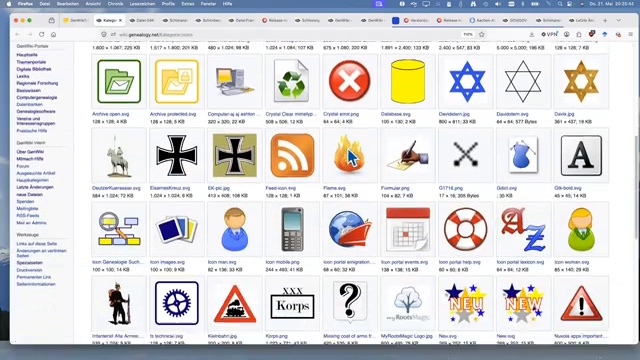The width and height of the screenshot is (640, 360).
Task: Open the Chronik menu in the menu bar
Action: click(x=115, y=4)
